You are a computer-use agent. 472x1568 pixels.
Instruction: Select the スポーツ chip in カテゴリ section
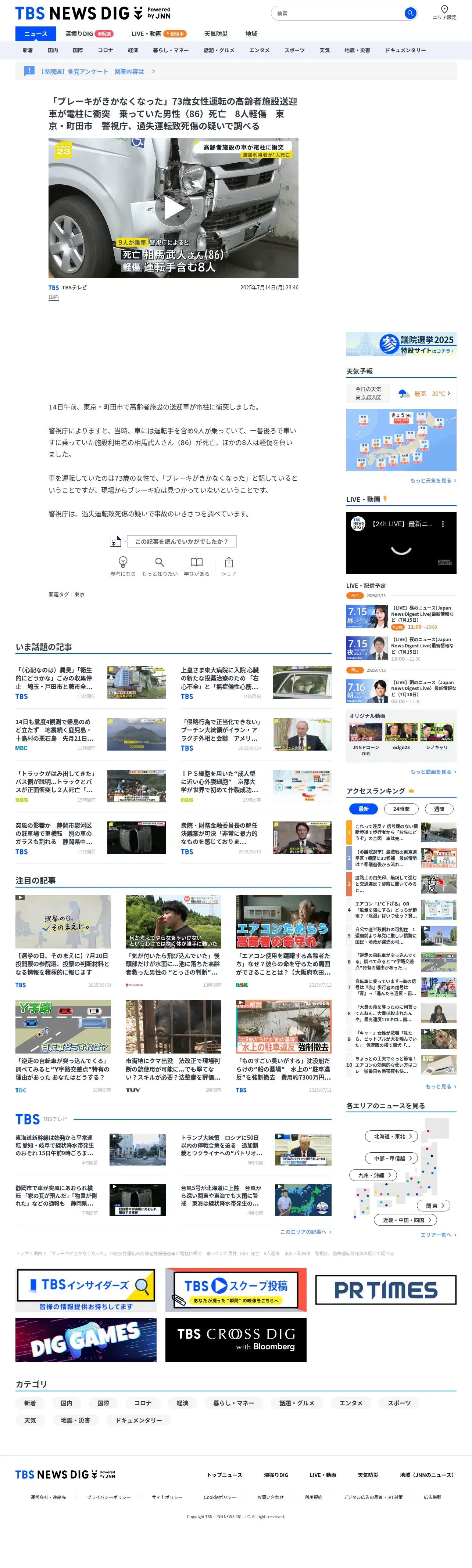pos(400,1403)
